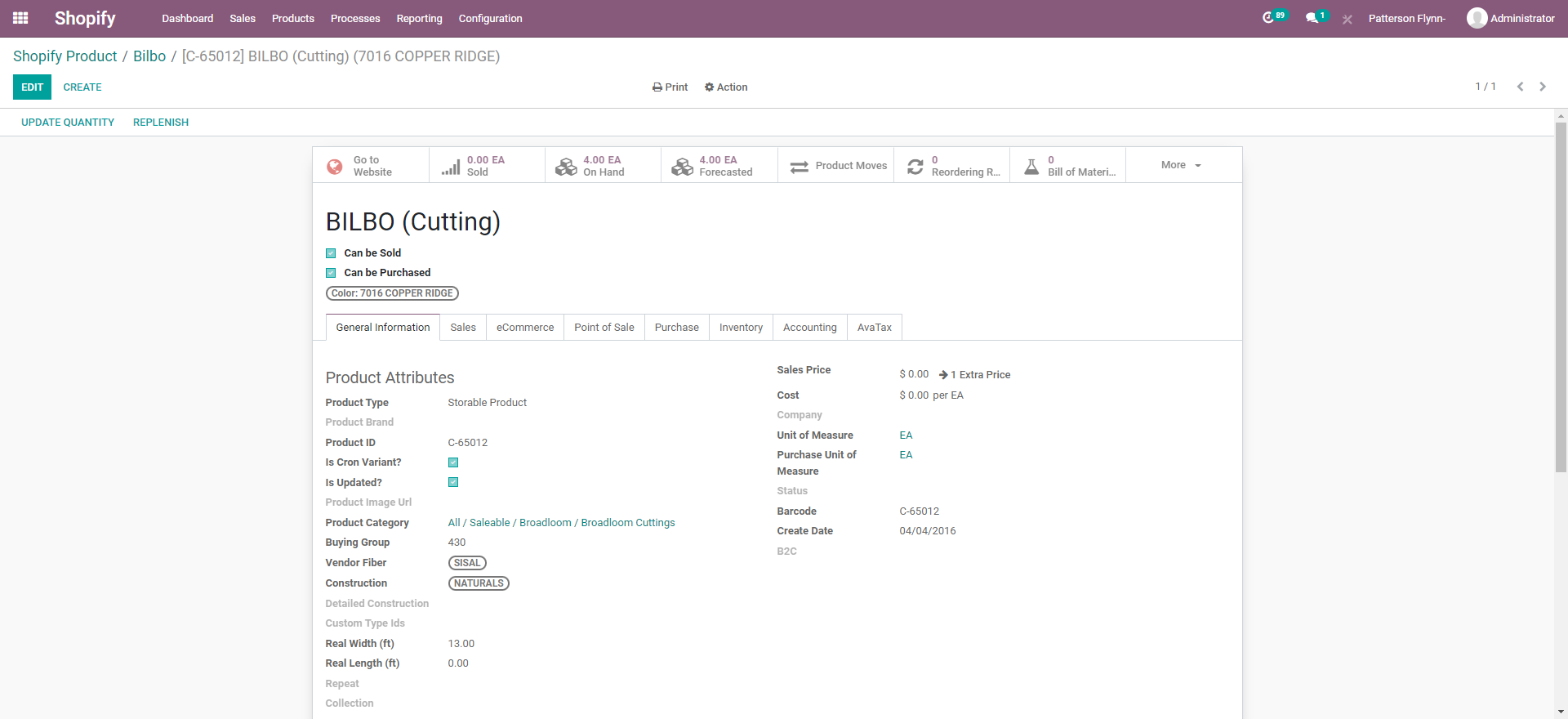Go to the next record arrow
Image resolution: width=1568 pixels, height=719 pixels.
click(1543, 87)
